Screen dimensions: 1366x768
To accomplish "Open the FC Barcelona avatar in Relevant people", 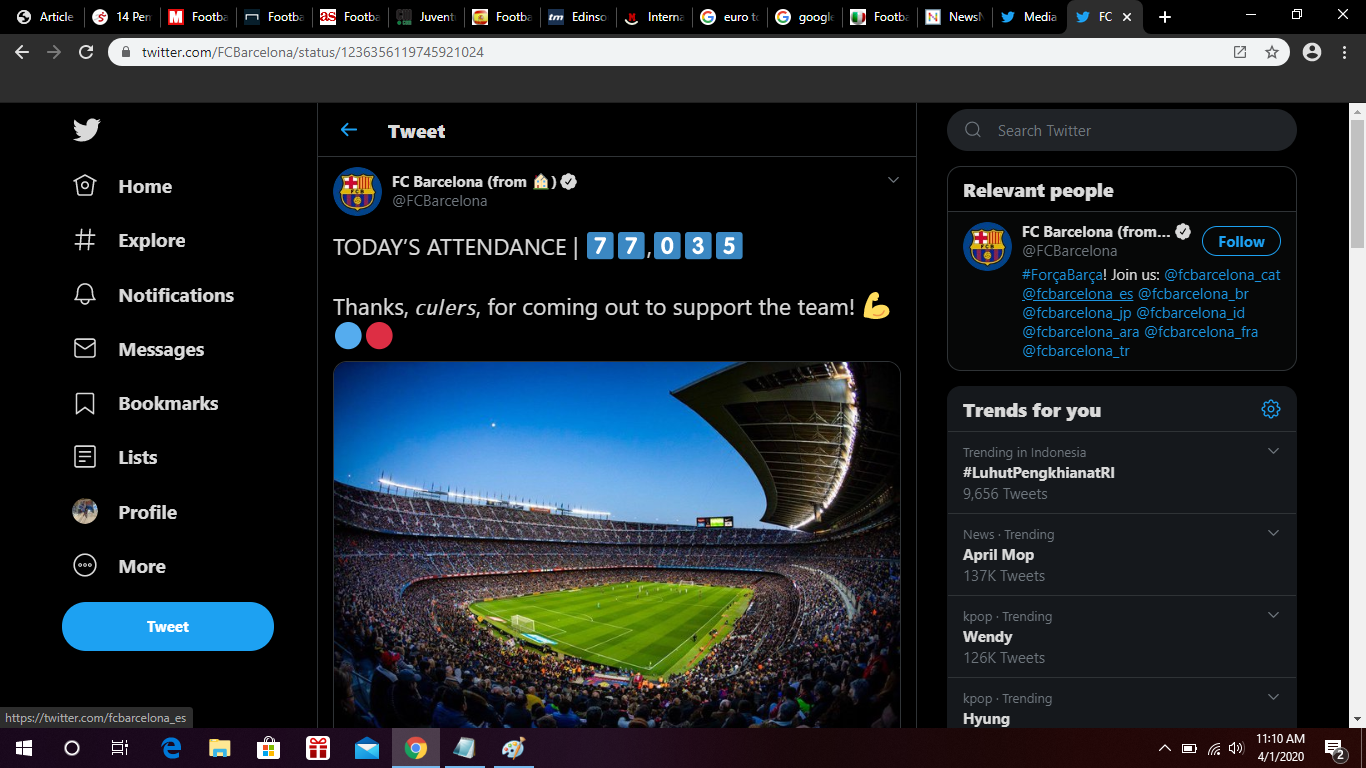I will (x=987, y=246).
